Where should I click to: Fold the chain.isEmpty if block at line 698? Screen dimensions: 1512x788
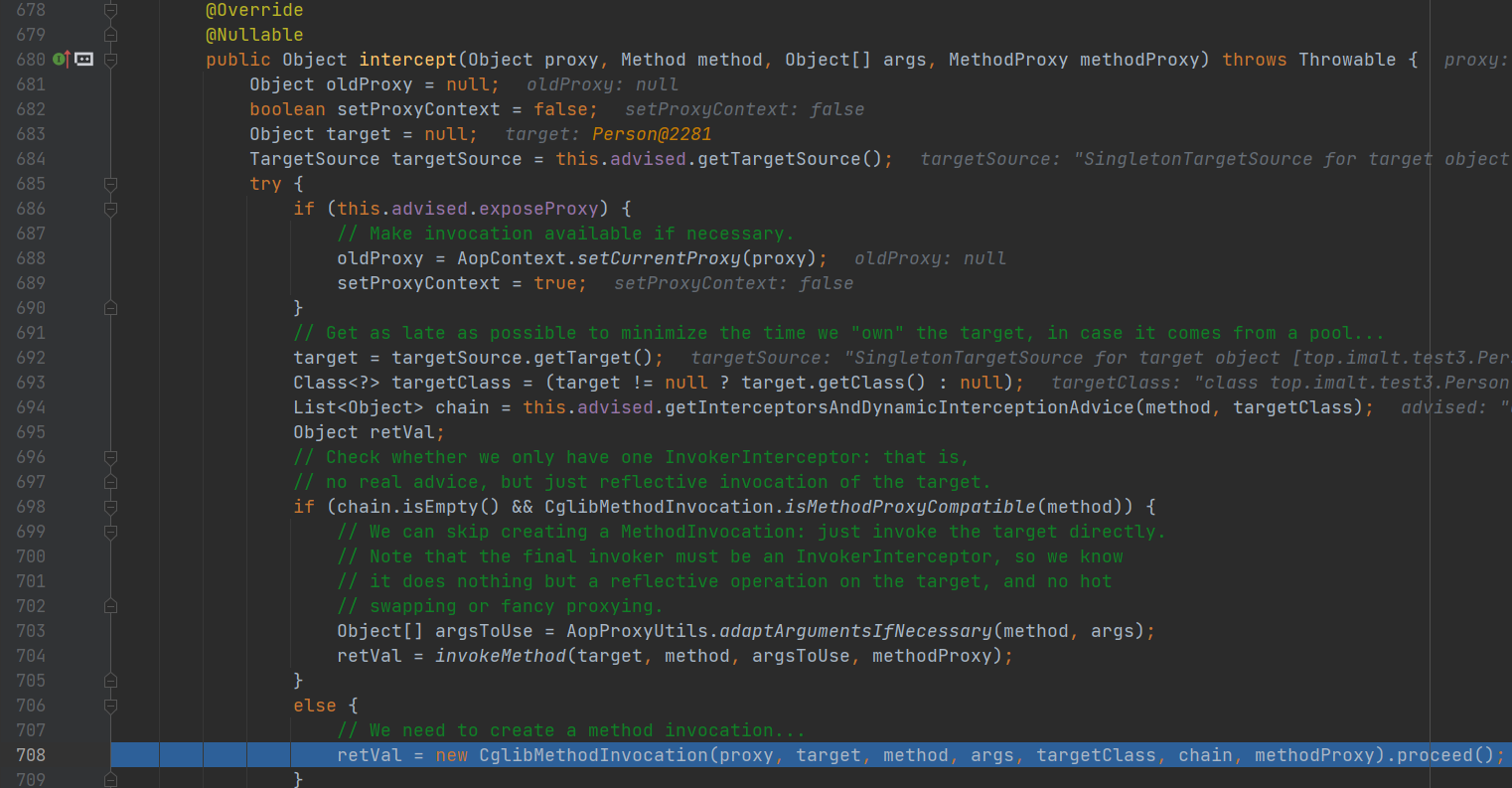(110, 507)
